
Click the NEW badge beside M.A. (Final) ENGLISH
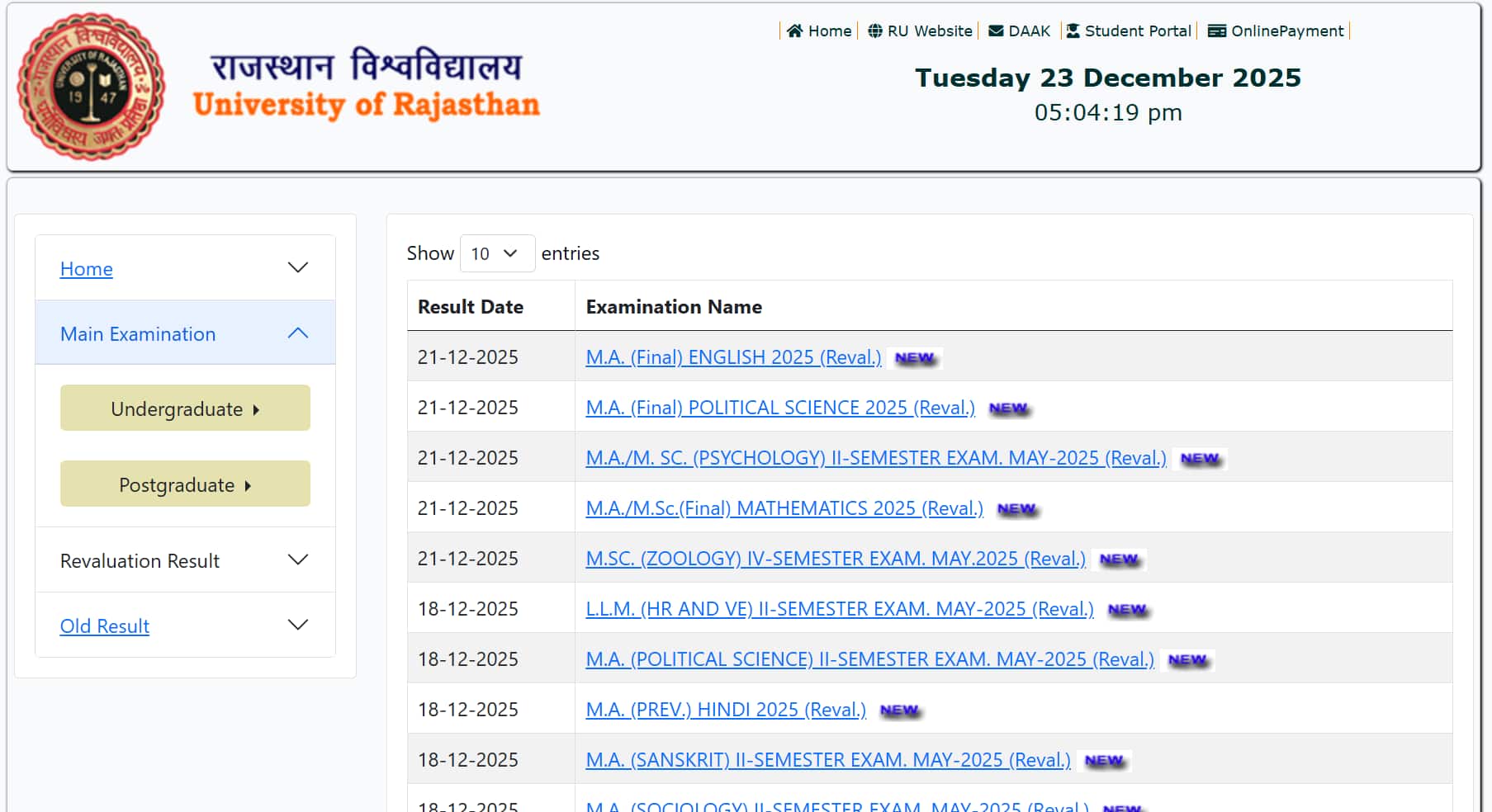point(915,357)
